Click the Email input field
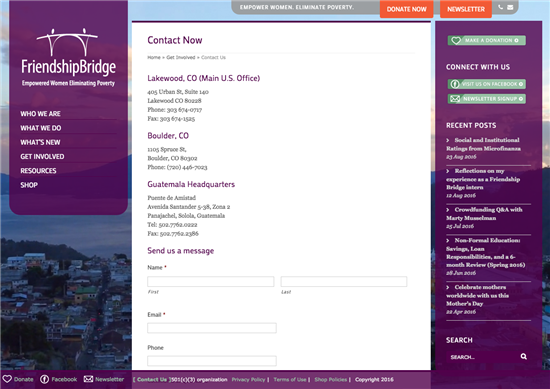 [212, 328]
